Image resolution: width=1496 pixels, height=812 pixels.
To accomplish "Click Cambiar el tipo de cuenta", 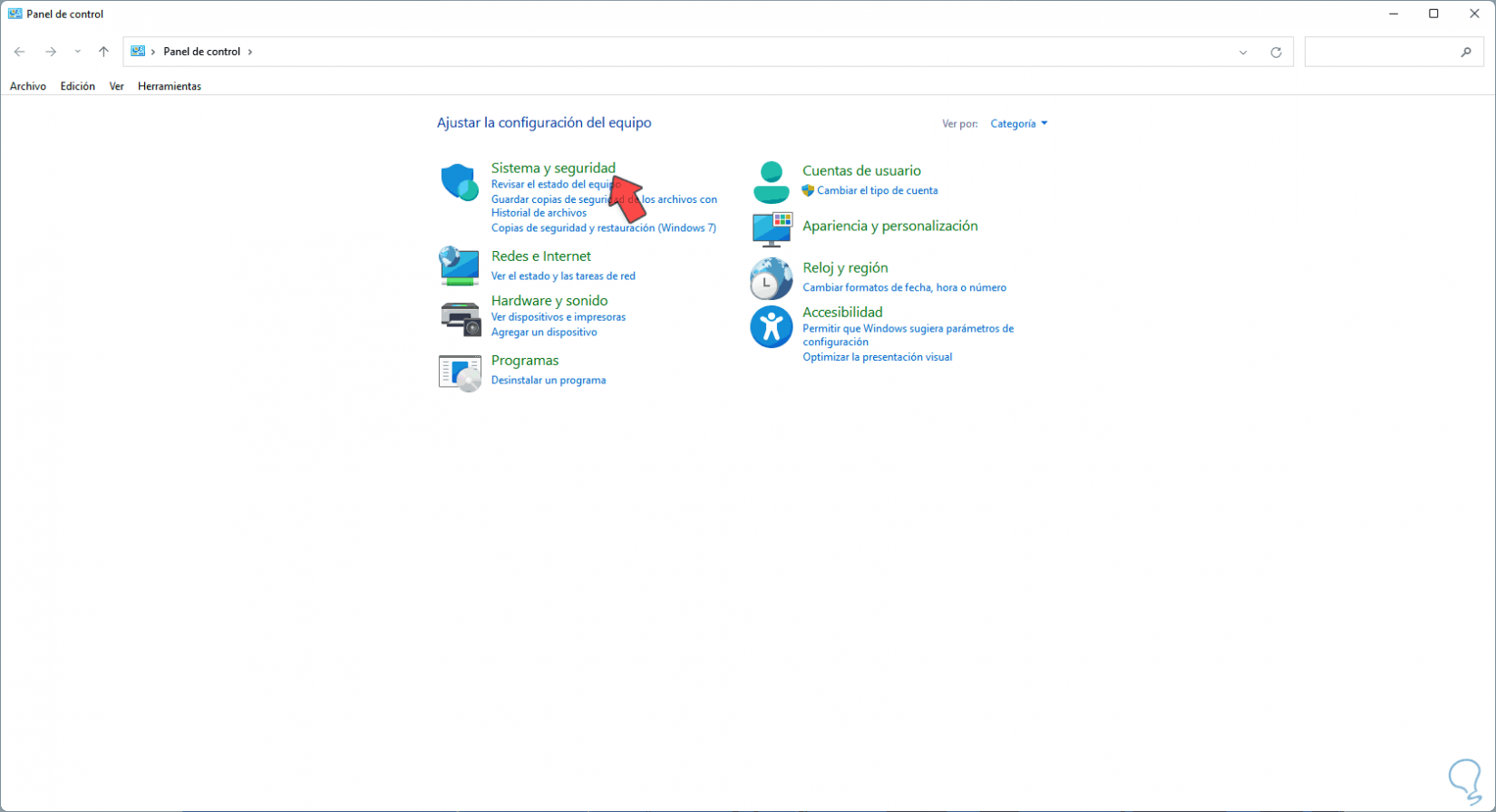I will point(878,190).
